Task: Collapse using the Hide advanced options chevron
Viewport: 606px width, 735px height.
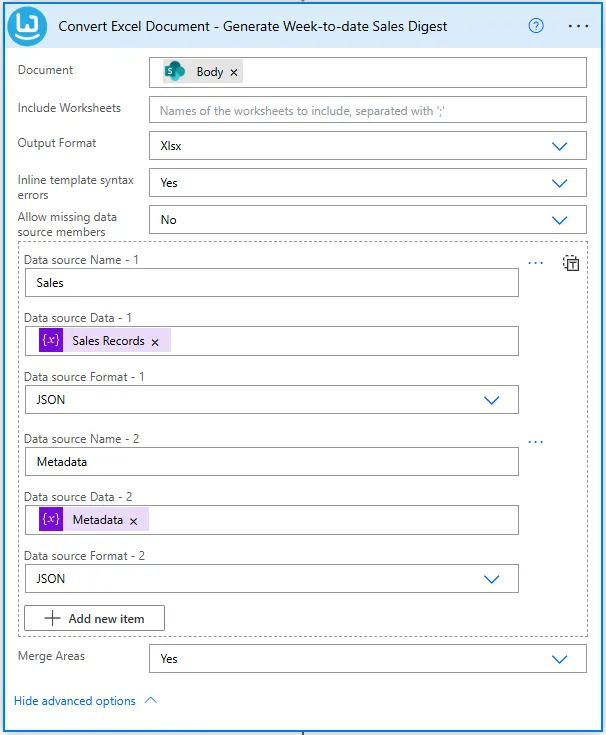Action: 151,700
